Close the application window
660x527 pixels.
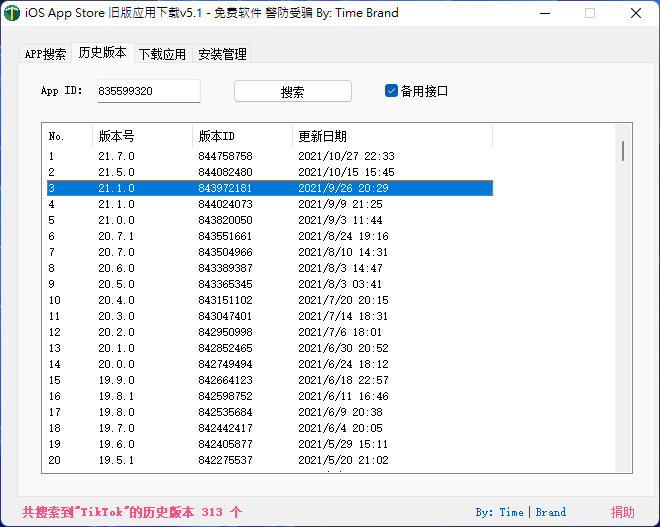tap(636, 13)
